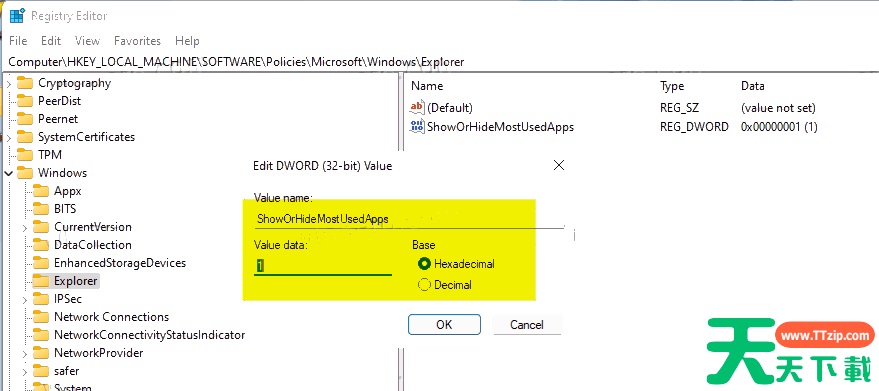Image resolution: width=879 pixels, height=391 pixels.
Task: Click the Appx folder icon
Action: pyautogui.click(x=41, y=191)
